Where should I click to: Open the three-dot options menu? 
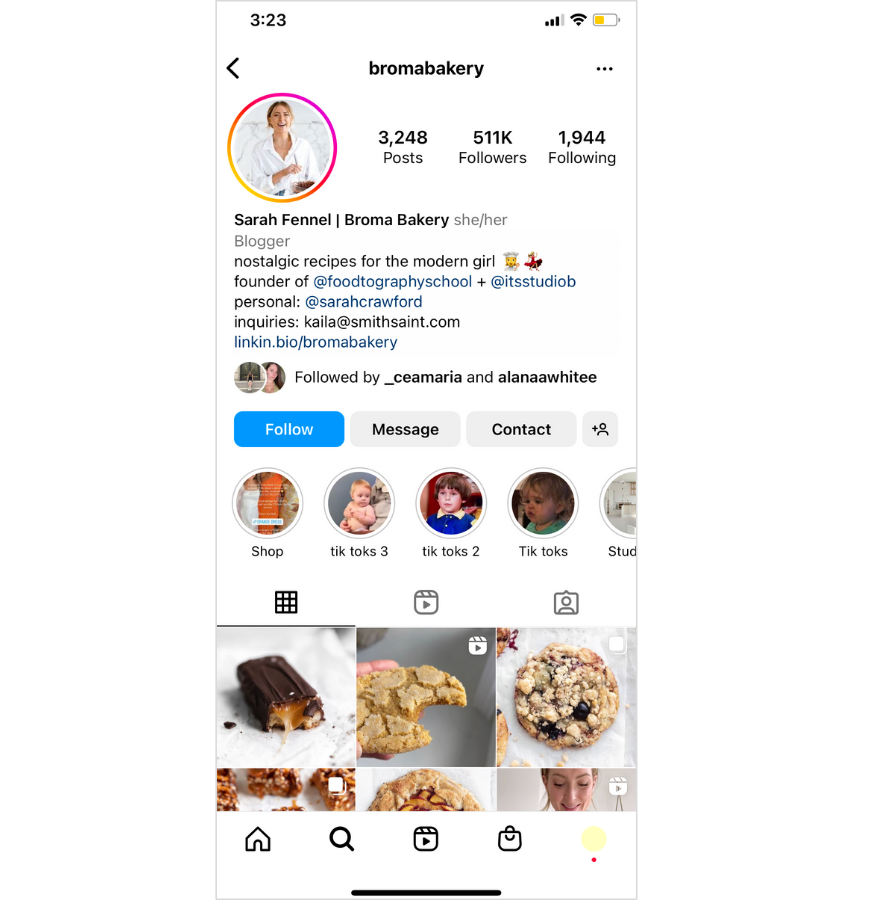click(604, 69)
